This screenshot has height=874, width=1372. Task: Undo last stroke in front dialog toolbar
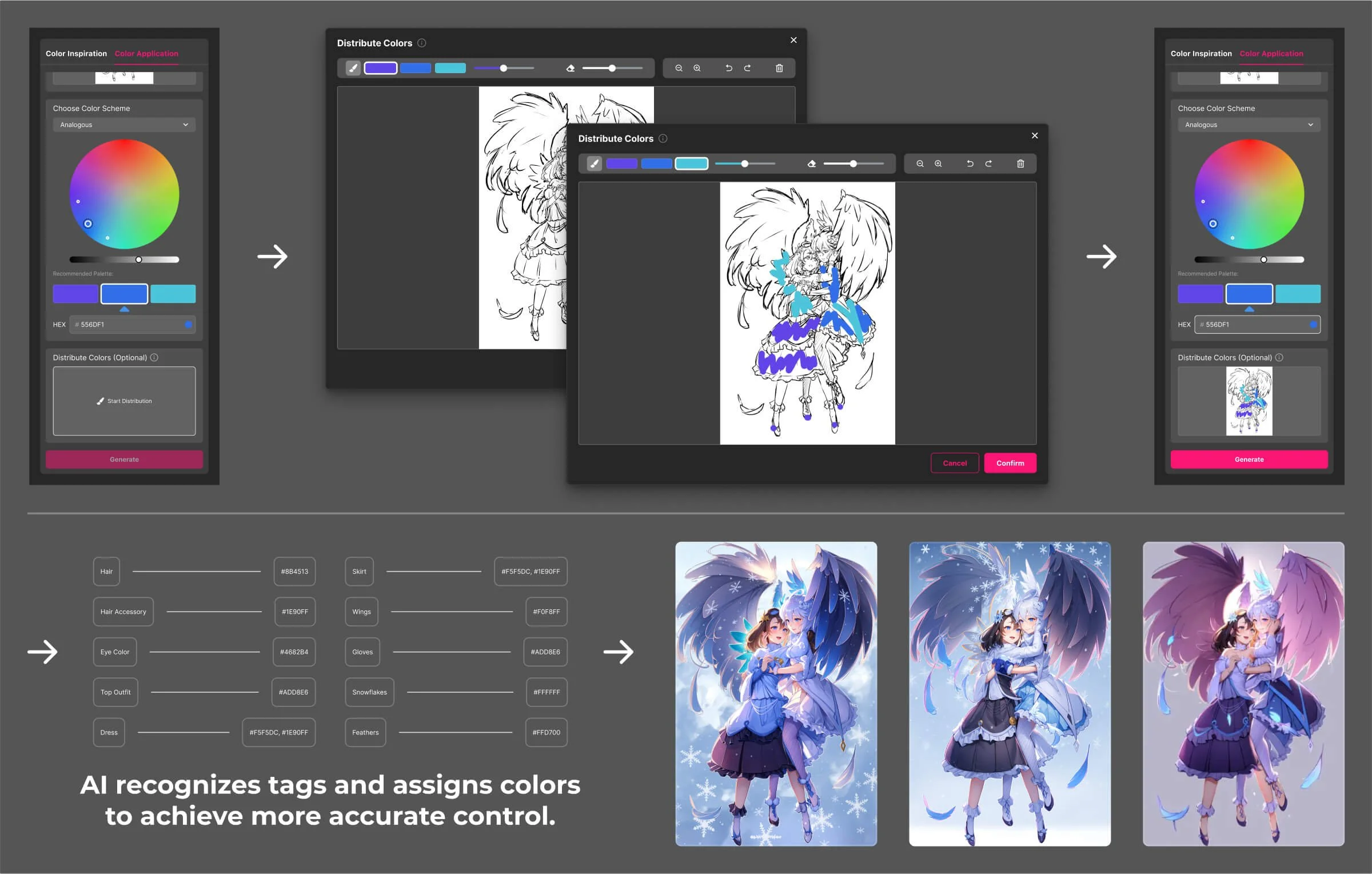click(970, 164)
